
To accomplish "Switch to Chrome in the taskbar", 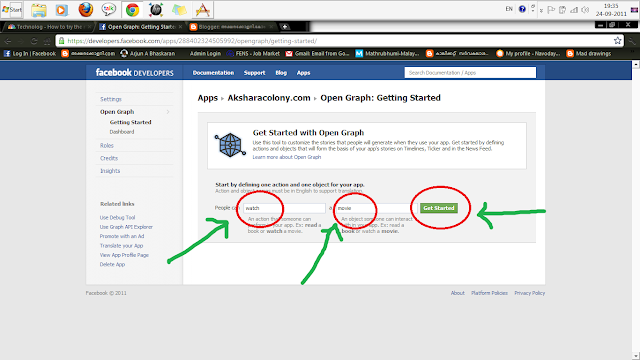I will click(132, 10).
